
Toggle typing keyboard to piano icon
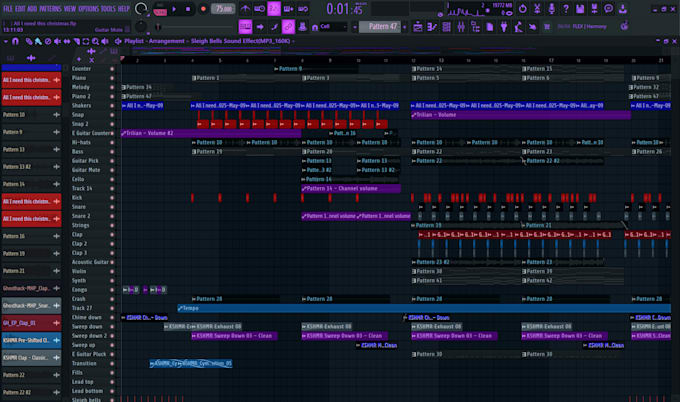coord(245,27)
